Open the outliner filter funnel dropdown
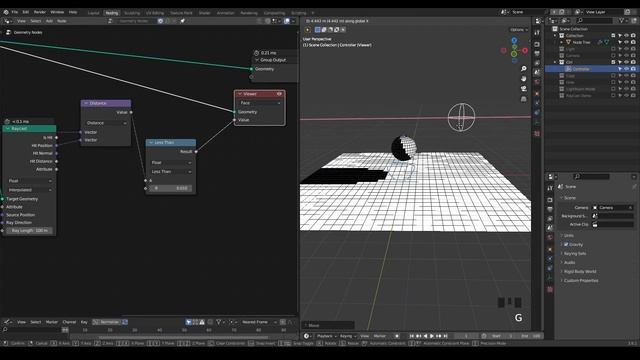This screenshot has height=360, width=640. pyautogui.click(x=623, y=20)
